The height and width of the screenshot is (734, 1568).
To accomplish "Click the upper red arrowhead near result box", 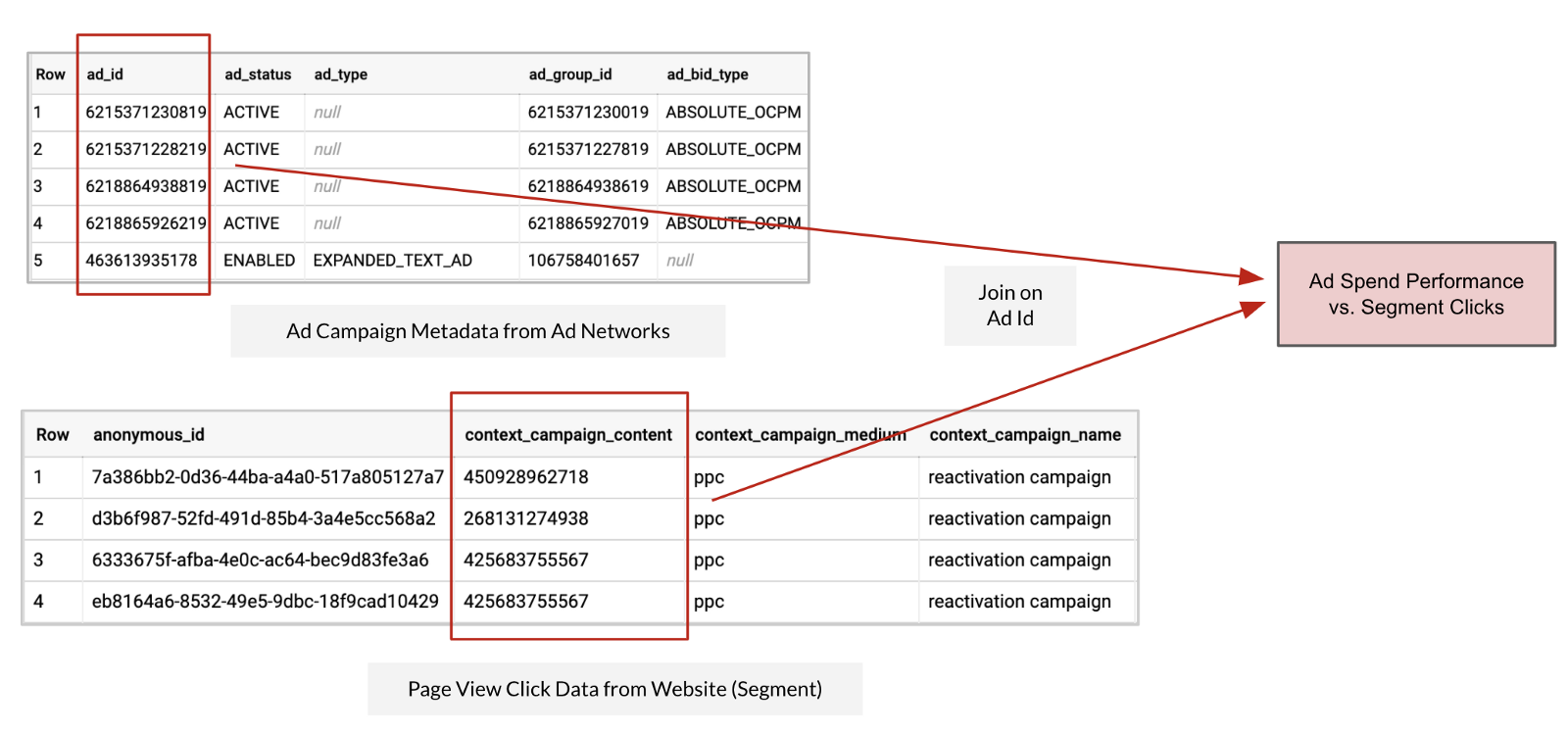I will 1251,277.
